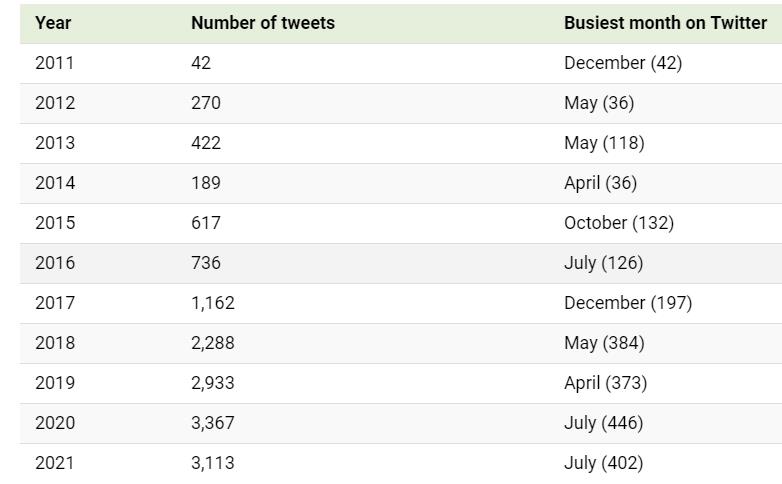Select the April (36) cell
The height and width of the screenshot is (484, 782).
point(600,183)
